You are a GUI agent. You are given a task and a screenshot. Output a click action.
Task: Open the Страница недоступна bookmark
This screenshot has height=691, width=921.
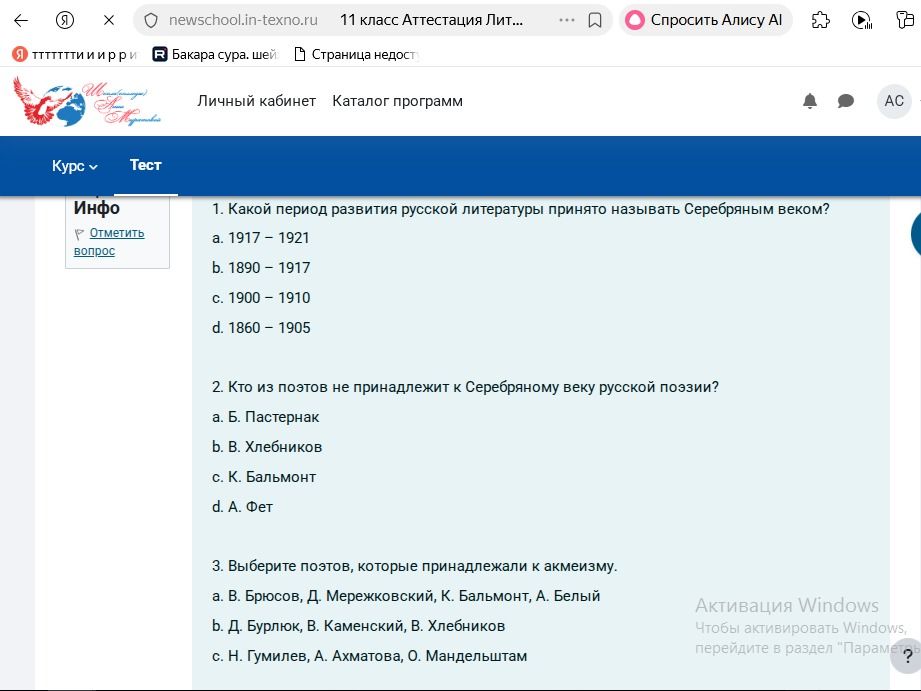tap(356, 55)
